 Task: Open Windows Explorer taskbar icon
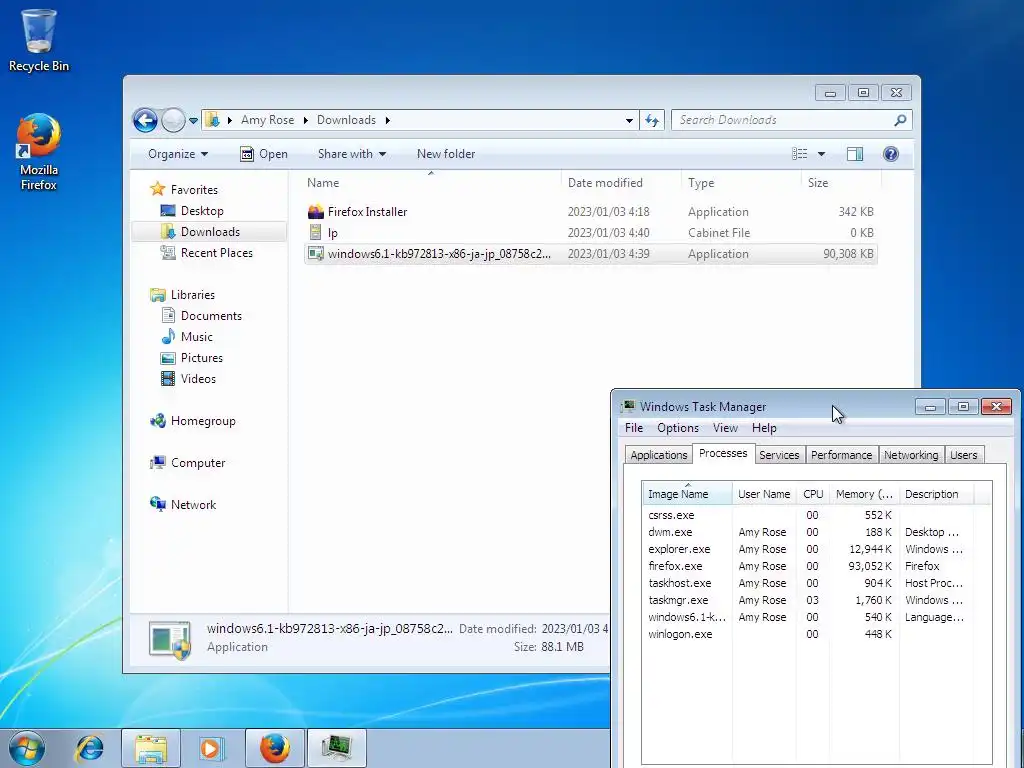tap(151, 748)
